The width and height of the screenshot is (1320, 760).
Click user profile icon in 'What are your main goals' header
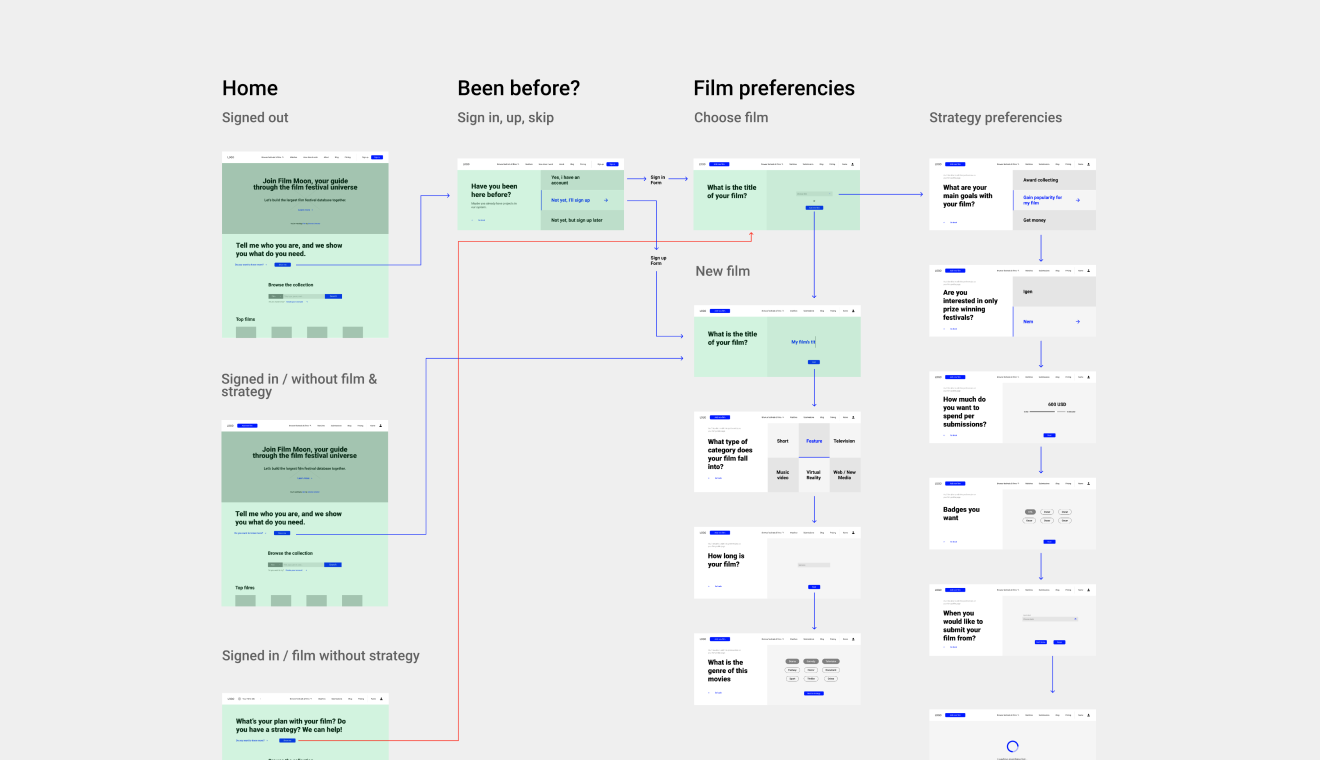point(1089,164)
